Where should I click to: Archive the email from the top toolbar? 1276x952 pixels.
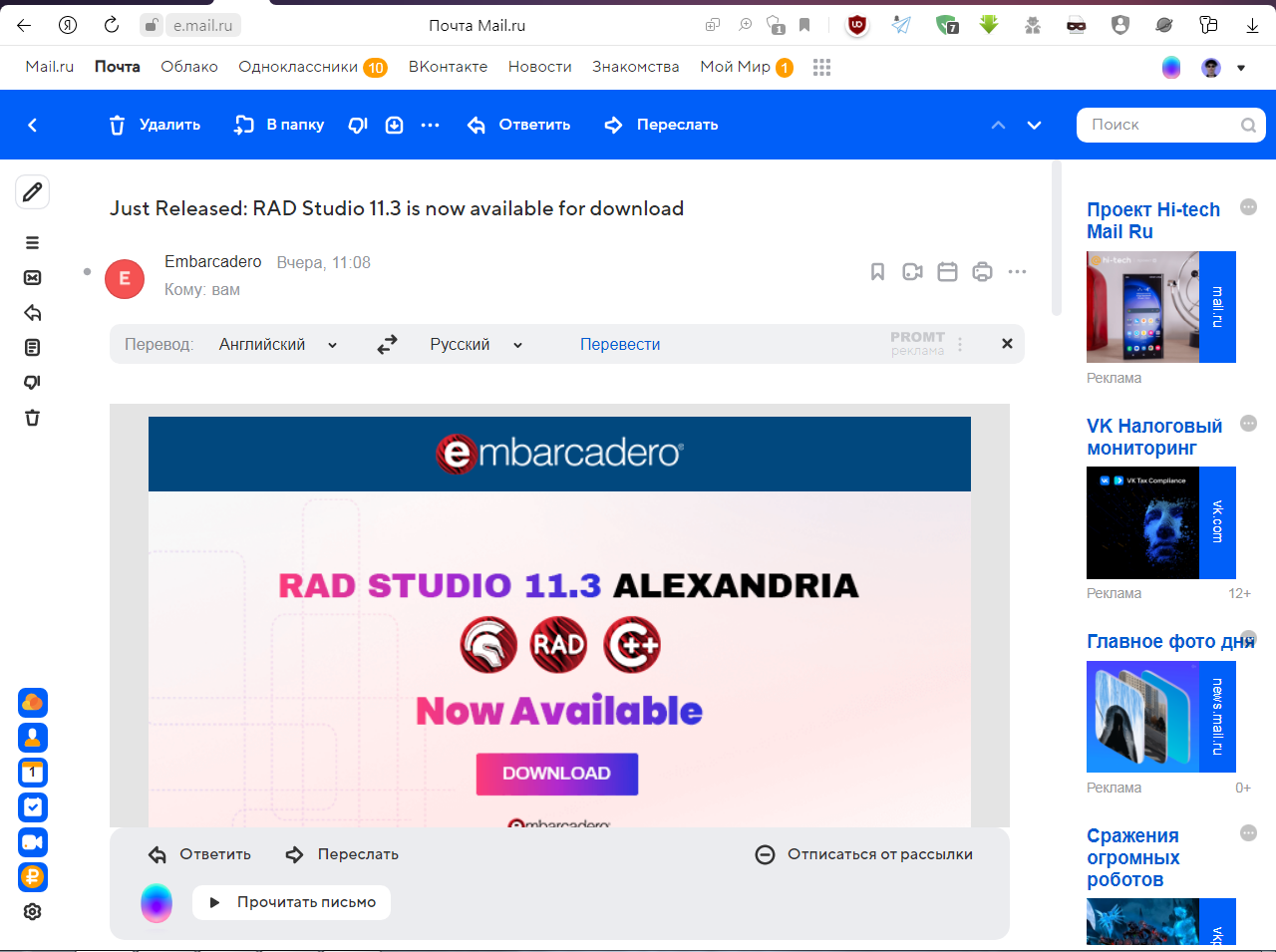(395, 125)
